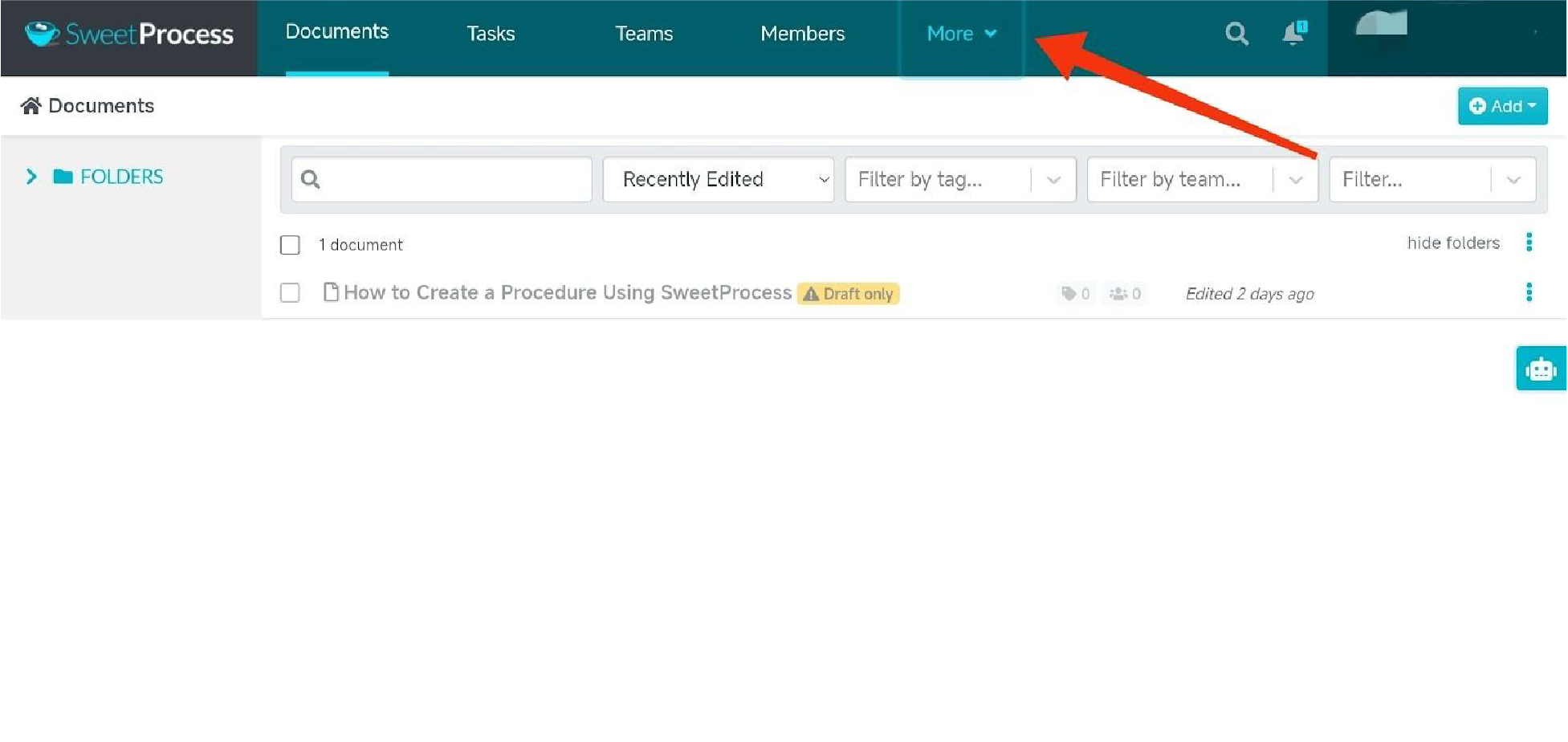Open the search magnifier in top bar
The width and height of the screenshot is (1568, 742).
click(1236, 34)
